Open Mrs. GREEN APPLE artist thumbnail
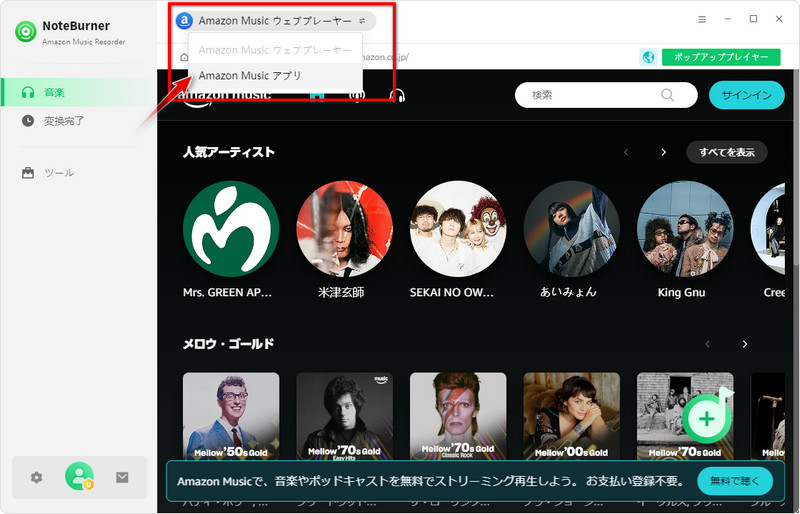800x514 pixels. click(231, 229)
